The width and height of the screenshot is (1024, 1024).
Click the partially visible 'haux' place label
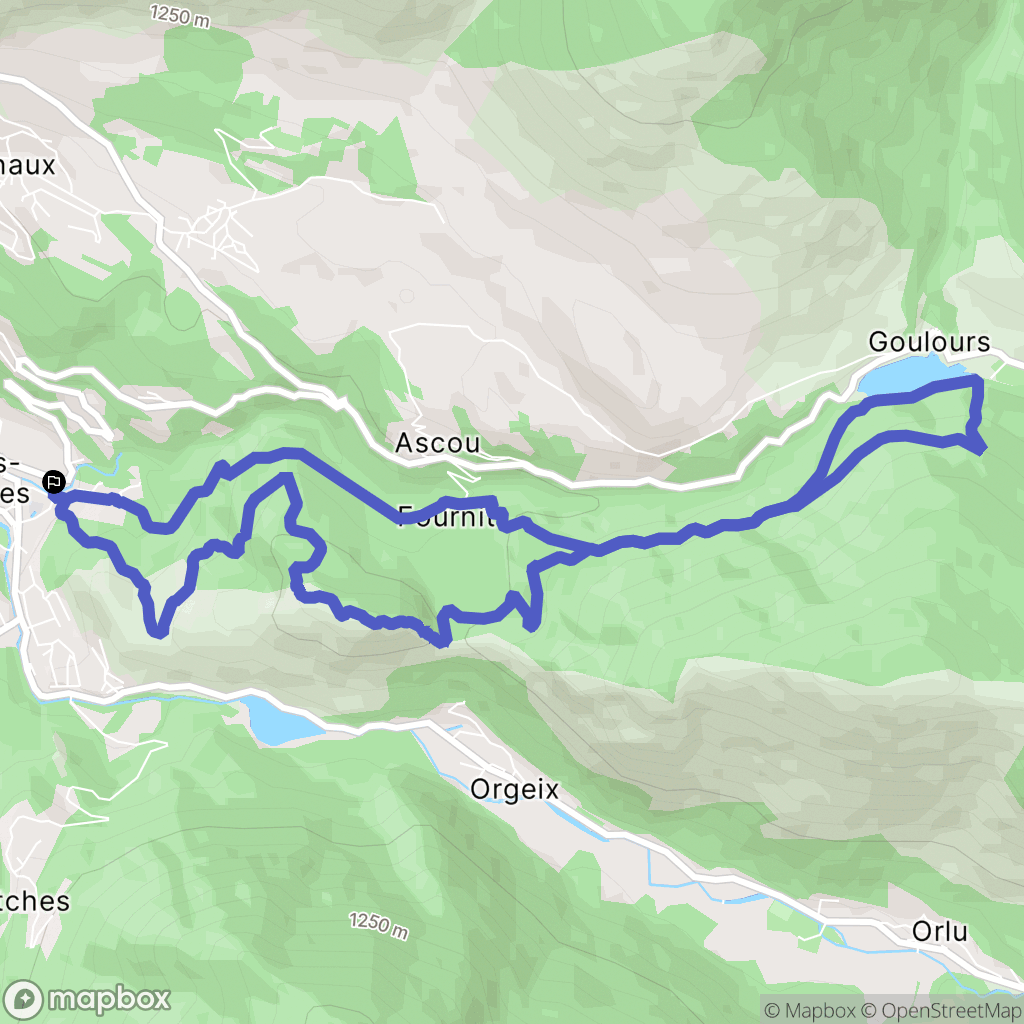click(27, 165)
